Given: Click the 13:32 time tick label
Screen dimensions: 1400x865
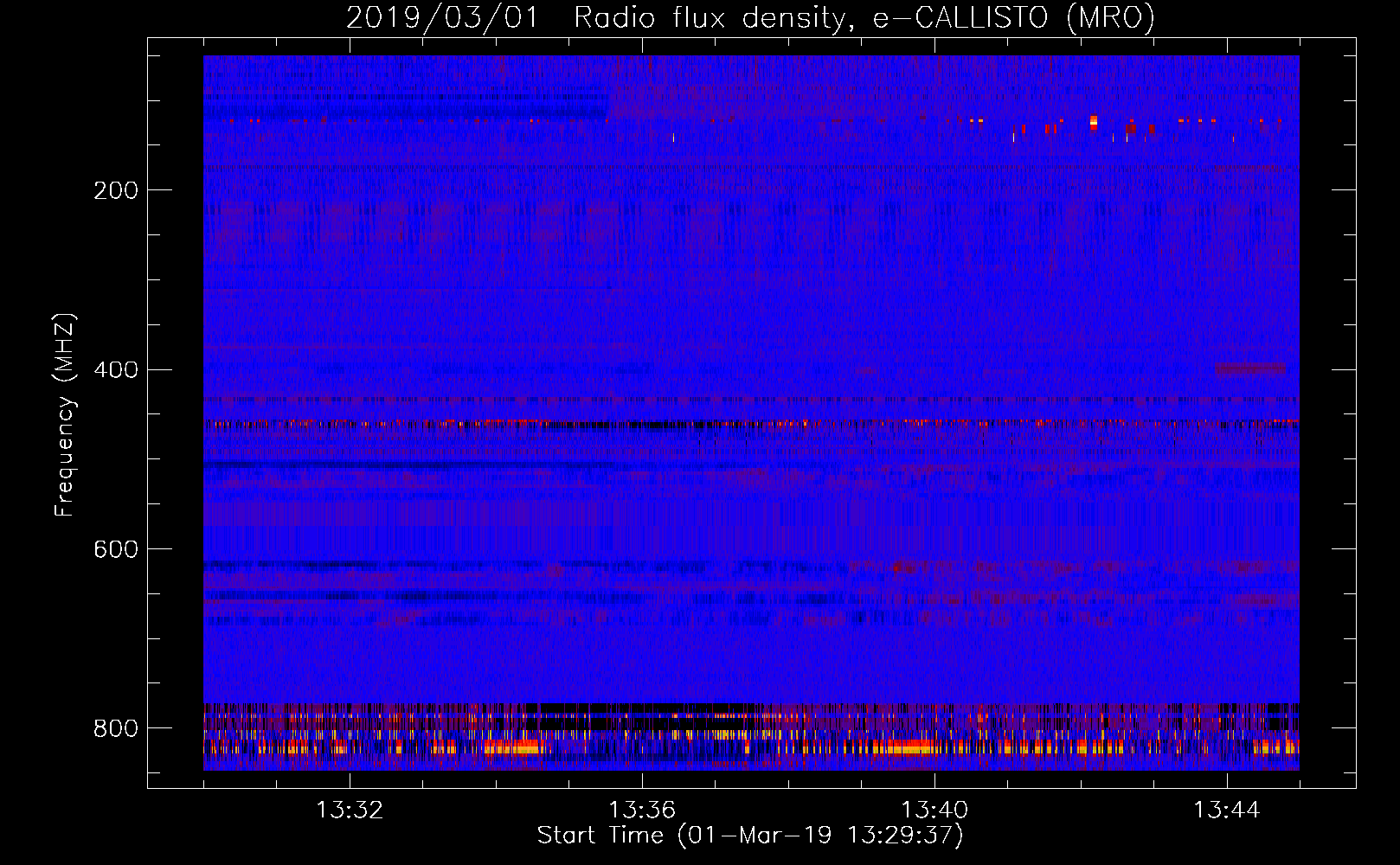Looking at the screenshot, I should tap(350, 811).
